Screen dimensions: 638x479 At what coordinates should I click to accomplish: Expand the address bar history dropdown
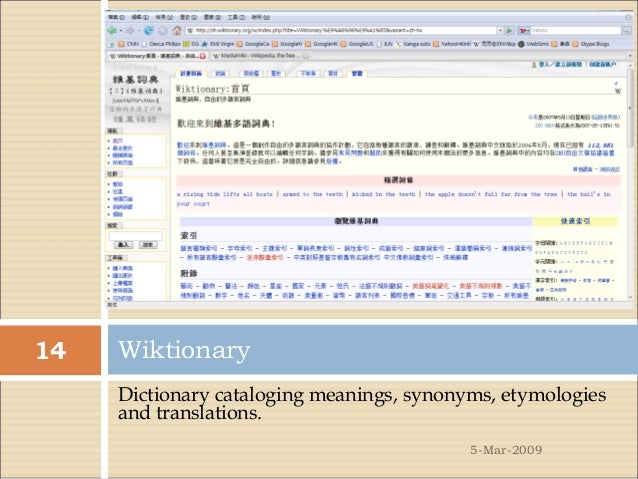[x=500, y=31]
